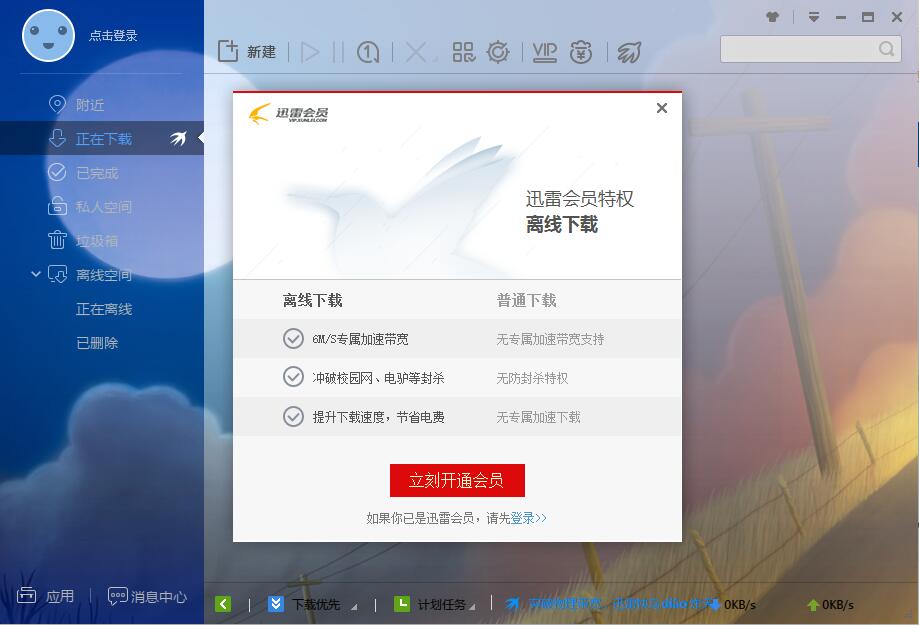Select 正在下载 in the sidebar
919x625 pixels.
(x=102, y=138)
